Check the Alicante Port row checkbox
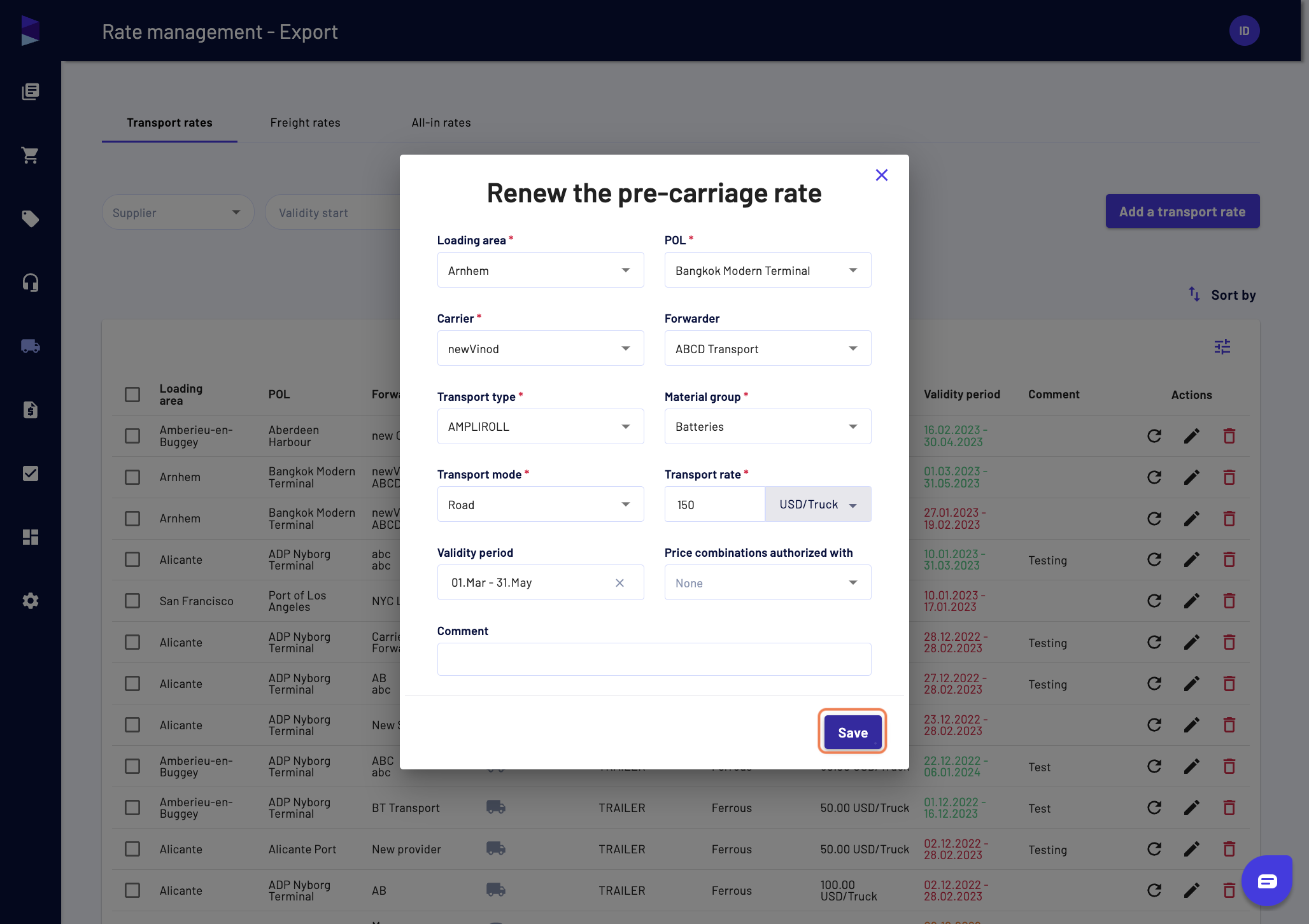This screenshot has width=1309, height=924. coord(132,849)
